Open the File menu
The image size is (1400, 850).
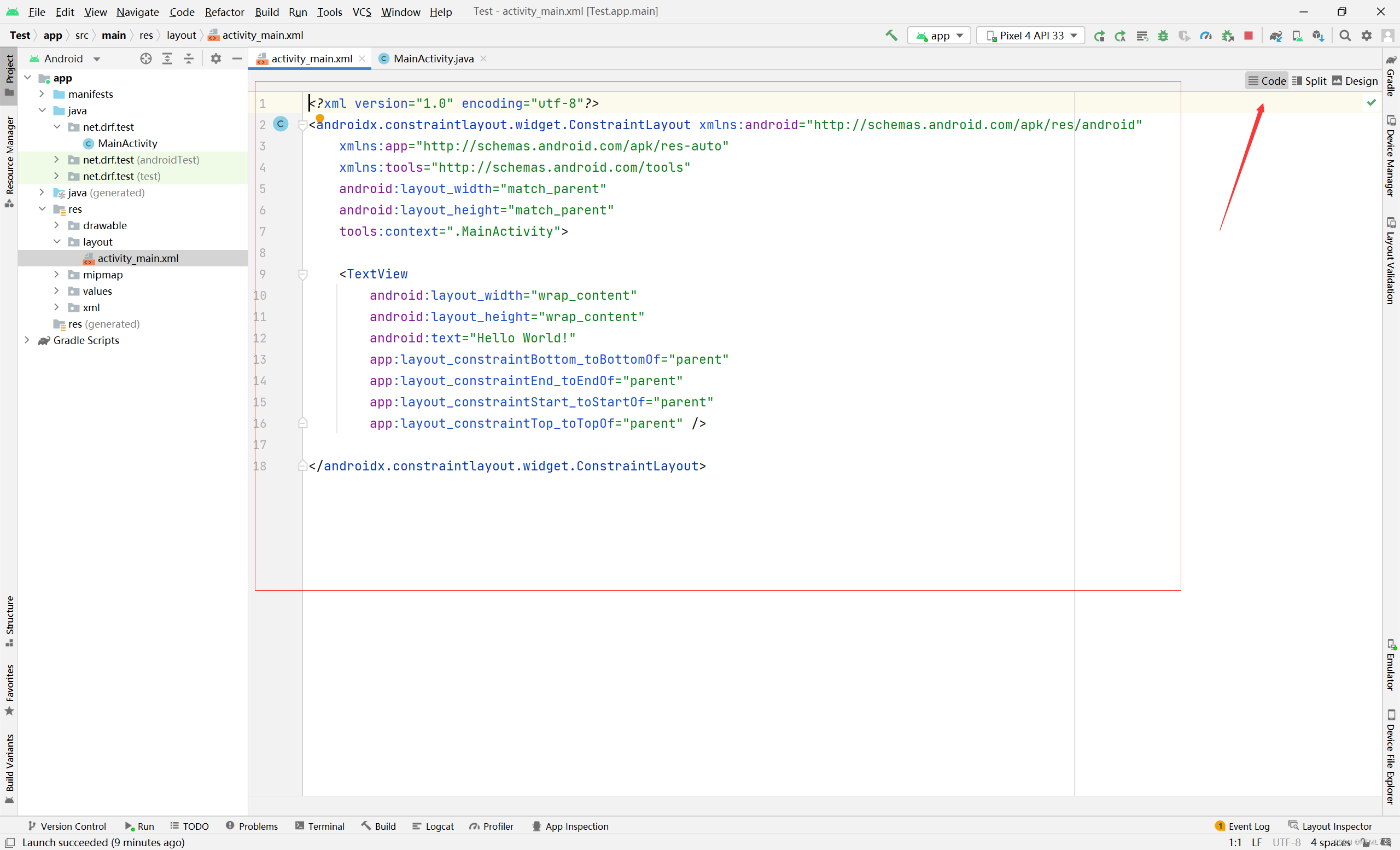(x=36, y=11)
